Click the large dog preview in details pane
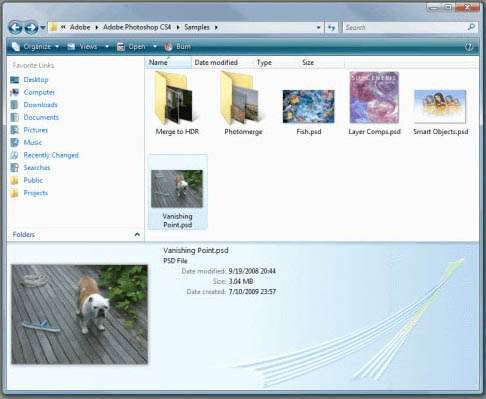This screenshot has height=399, width=486. pyautogui.click(x=80, y=314)
